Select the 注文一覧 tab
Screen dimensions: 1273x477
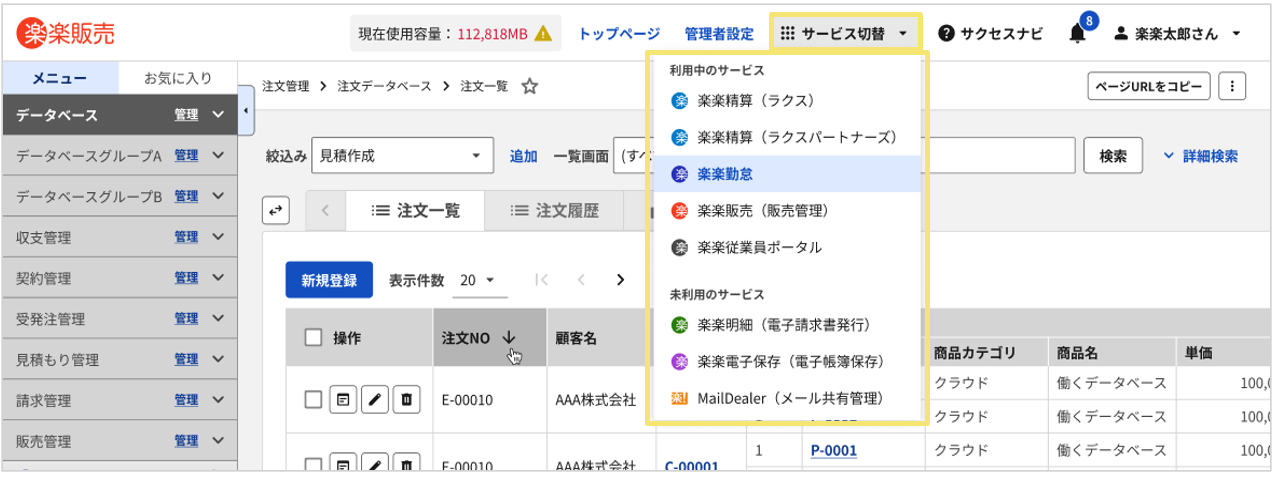415,210
